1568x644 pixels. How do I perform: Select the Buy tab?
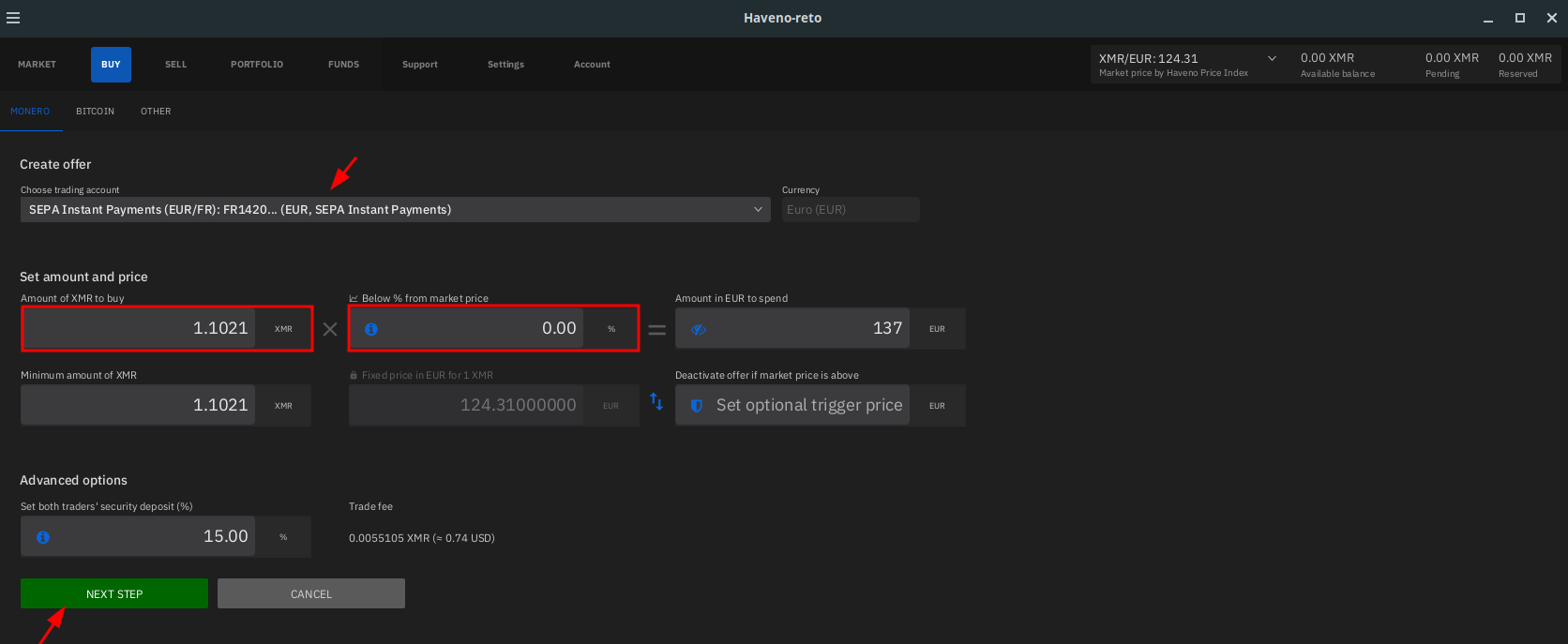coord(111,65)
